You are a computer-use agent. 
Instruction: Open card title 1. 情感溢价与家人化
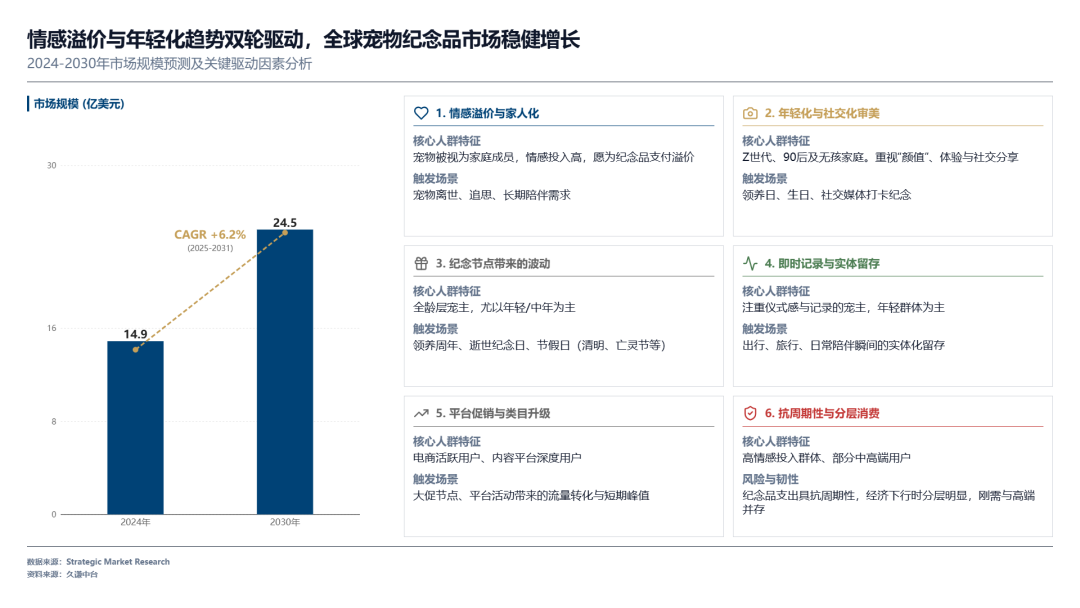487,113
